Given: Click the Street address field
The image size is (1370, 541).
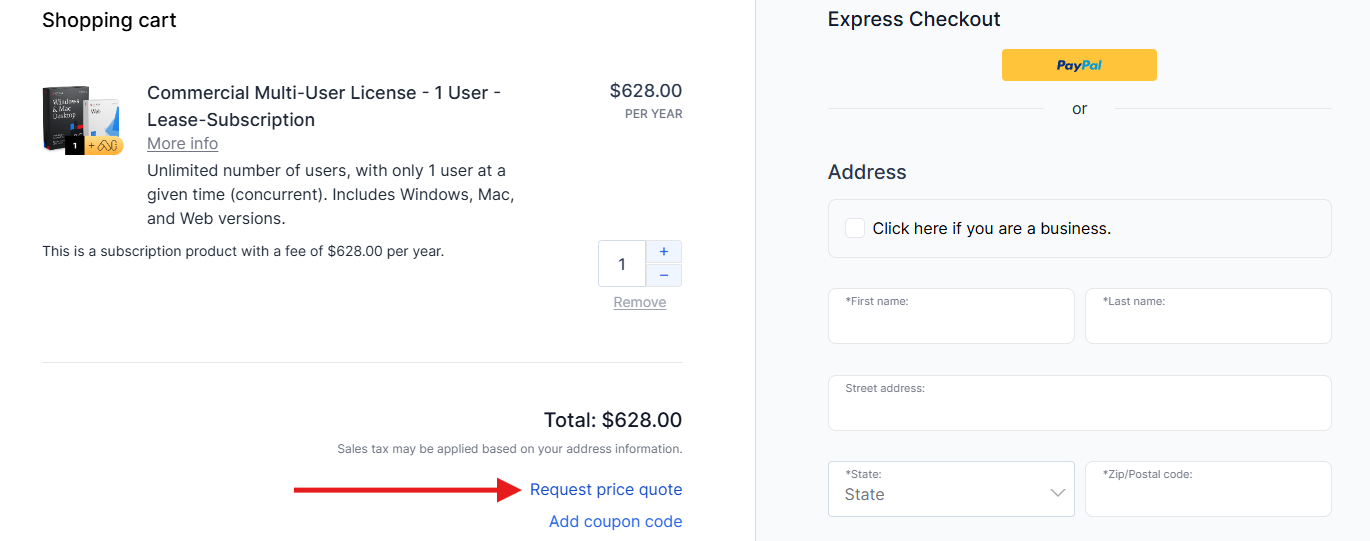Looking at the screenshot, I should pos(1079,408).
